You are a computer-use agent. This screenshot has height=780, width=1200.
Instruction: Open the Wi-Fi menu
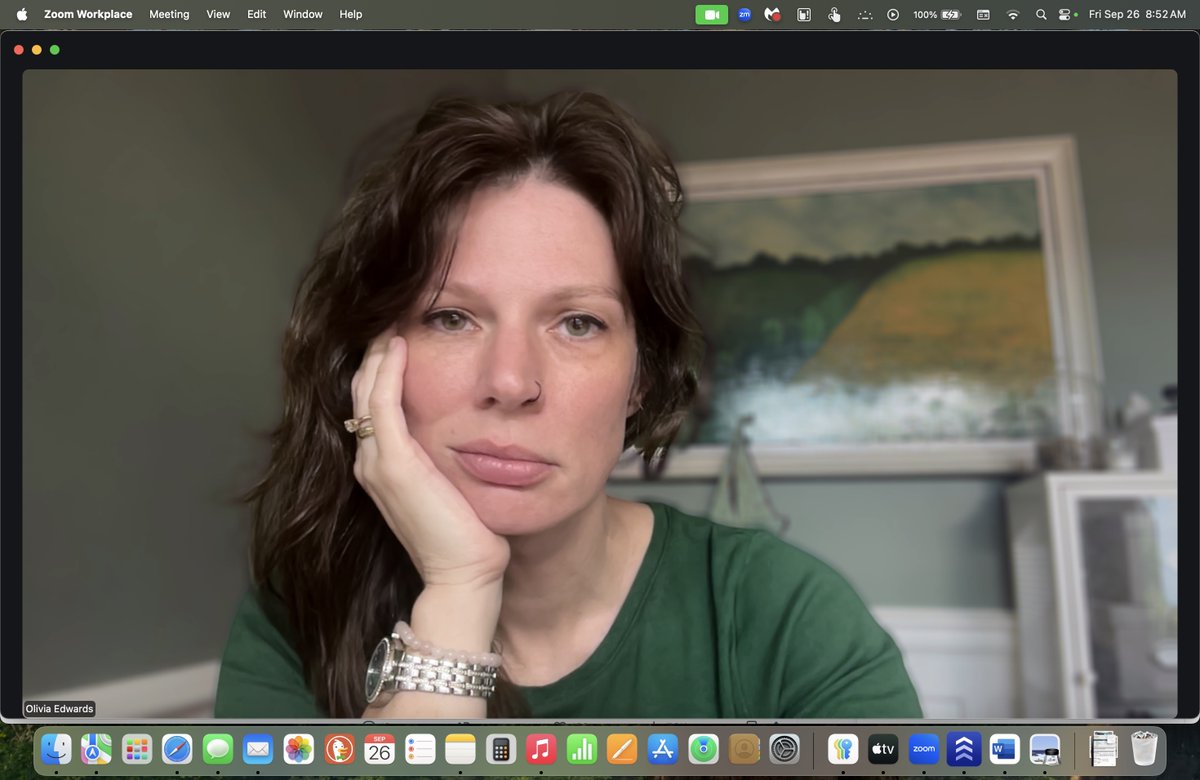[x=1012, y=14]
